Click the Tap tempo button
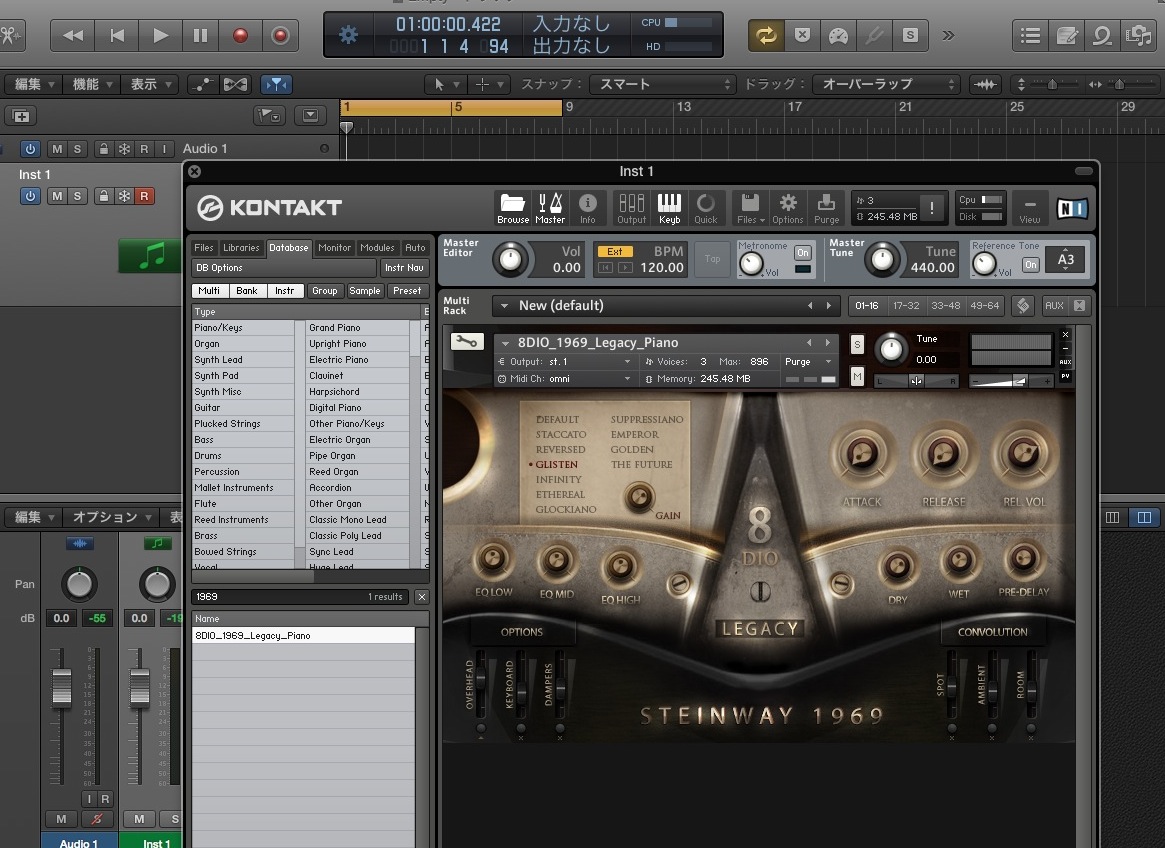This screenshot has height=848, width=1165. 713,259
